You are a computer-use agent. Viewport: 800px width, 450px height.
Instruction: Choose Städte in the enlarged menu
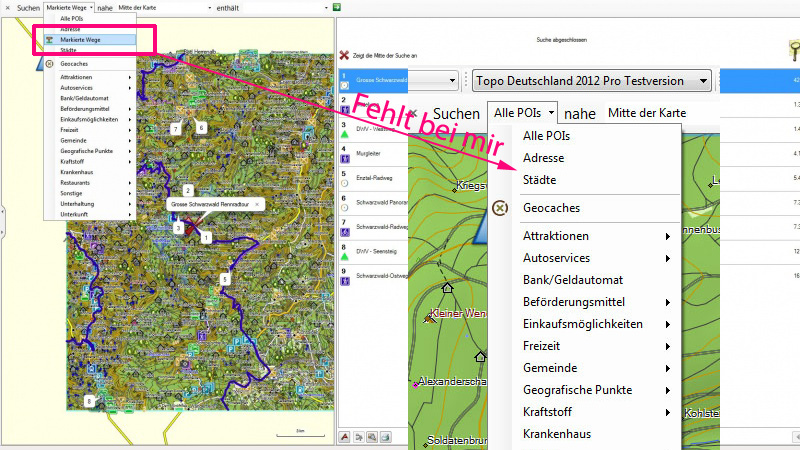pyautogui.click(x=539, y=180)
